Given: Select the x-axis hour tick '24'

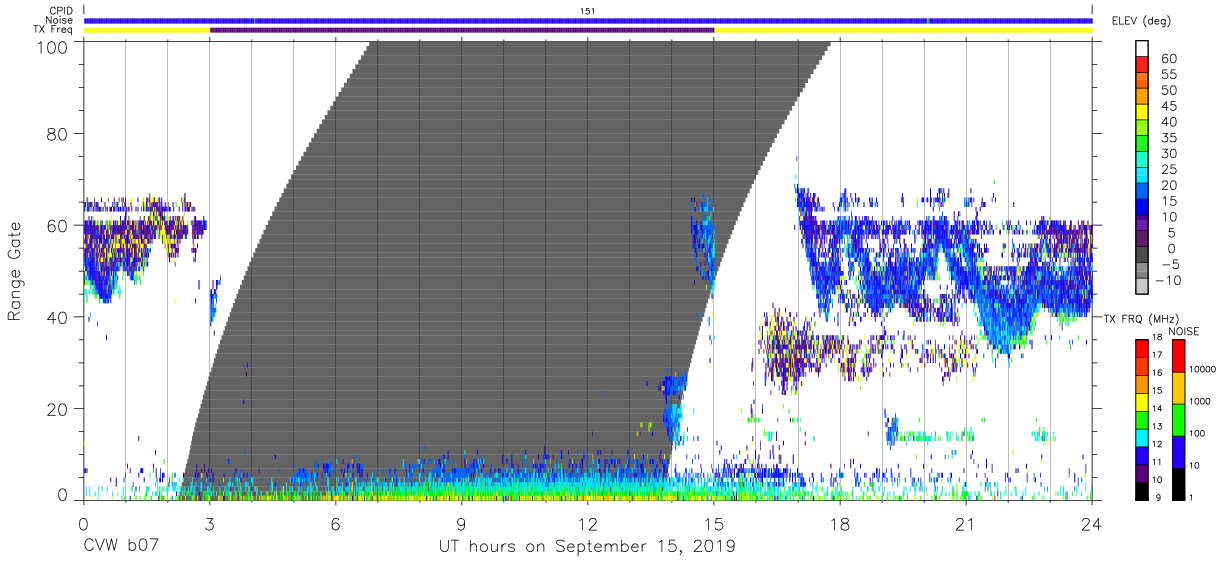Looking at the screenshot, I should [x=1092, y=524].
